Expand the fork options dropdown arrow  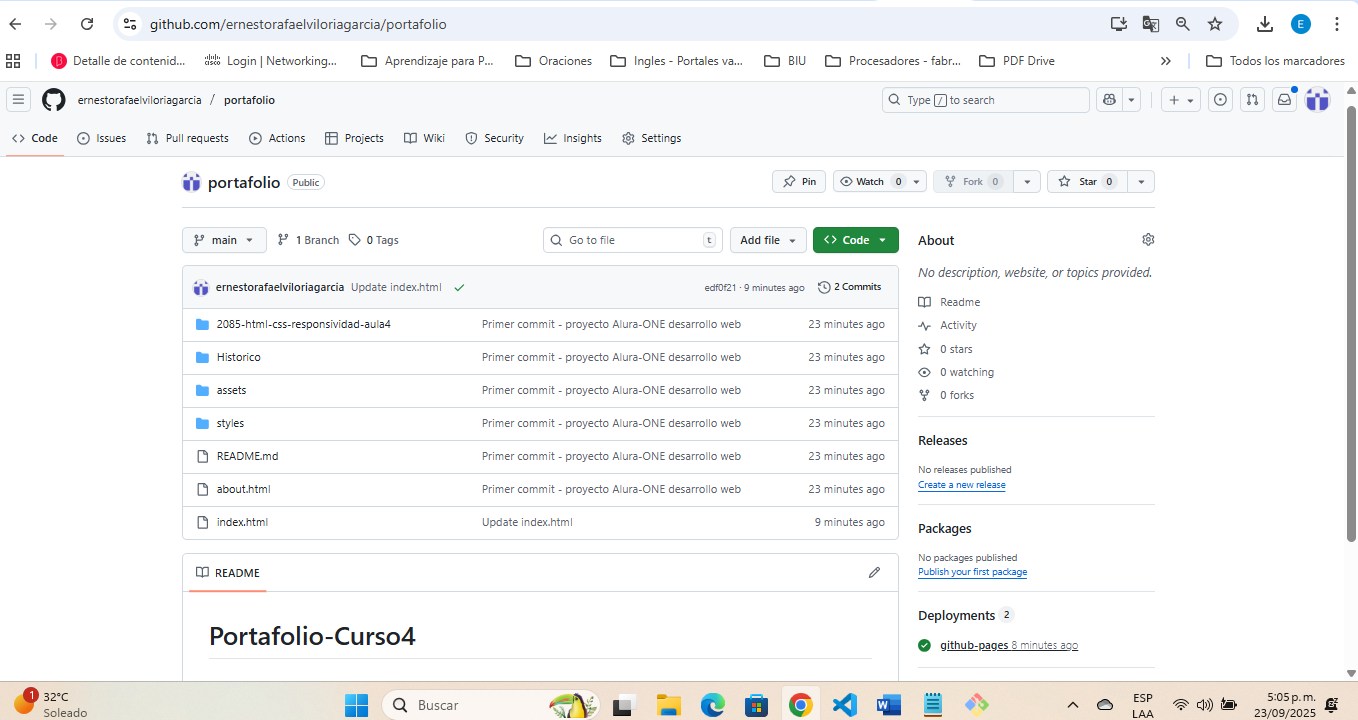(1027, 182)
